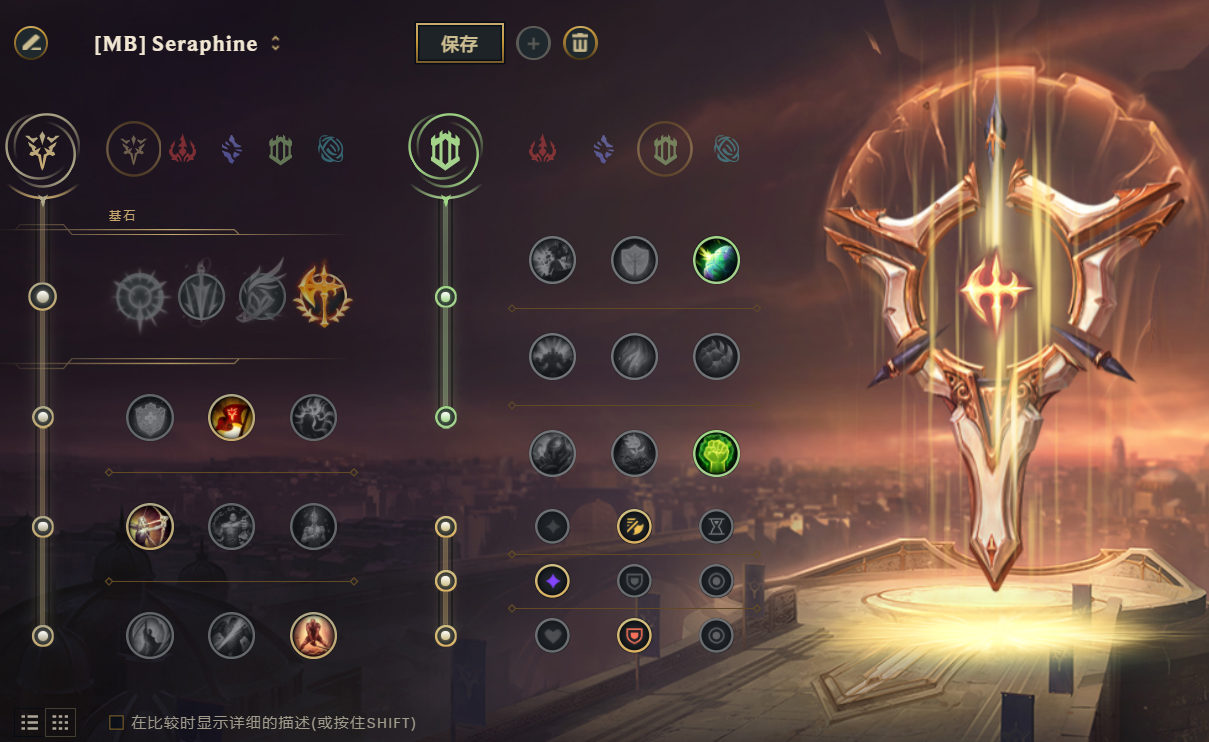This screenshot has height=742, width=1209.
Task: Add a new rune page with plus icon
Action: coord(533,43)
